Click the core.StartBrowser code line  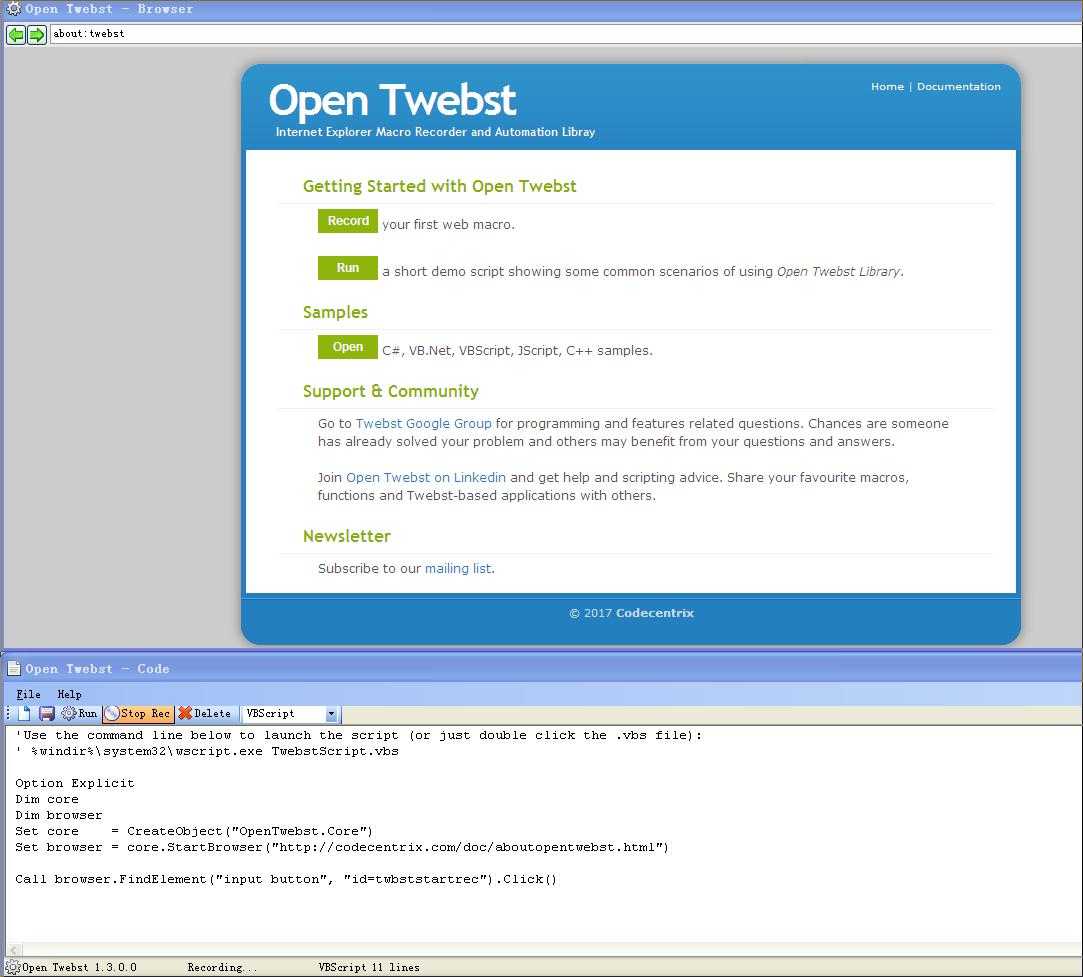click(x=342, y=847)
